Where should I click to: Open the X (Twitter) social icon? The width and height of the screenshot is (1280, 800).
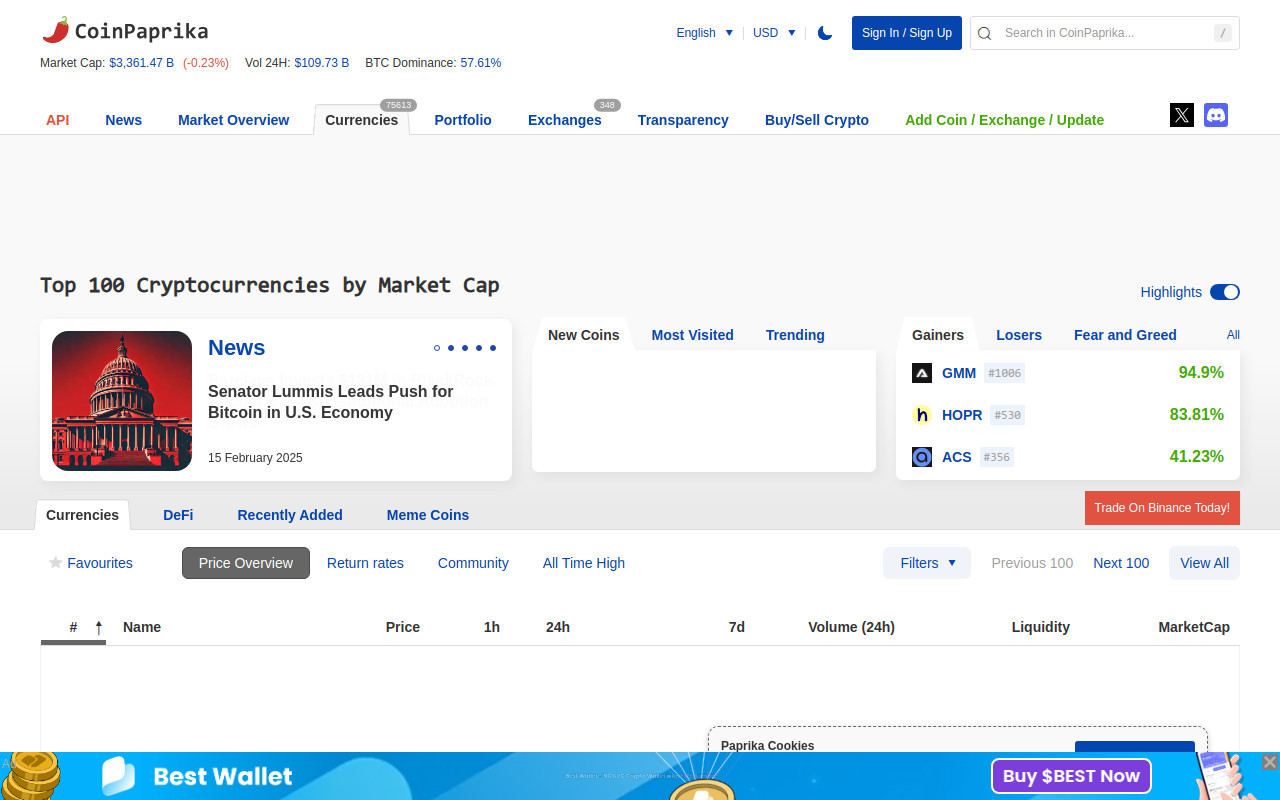1182,115
